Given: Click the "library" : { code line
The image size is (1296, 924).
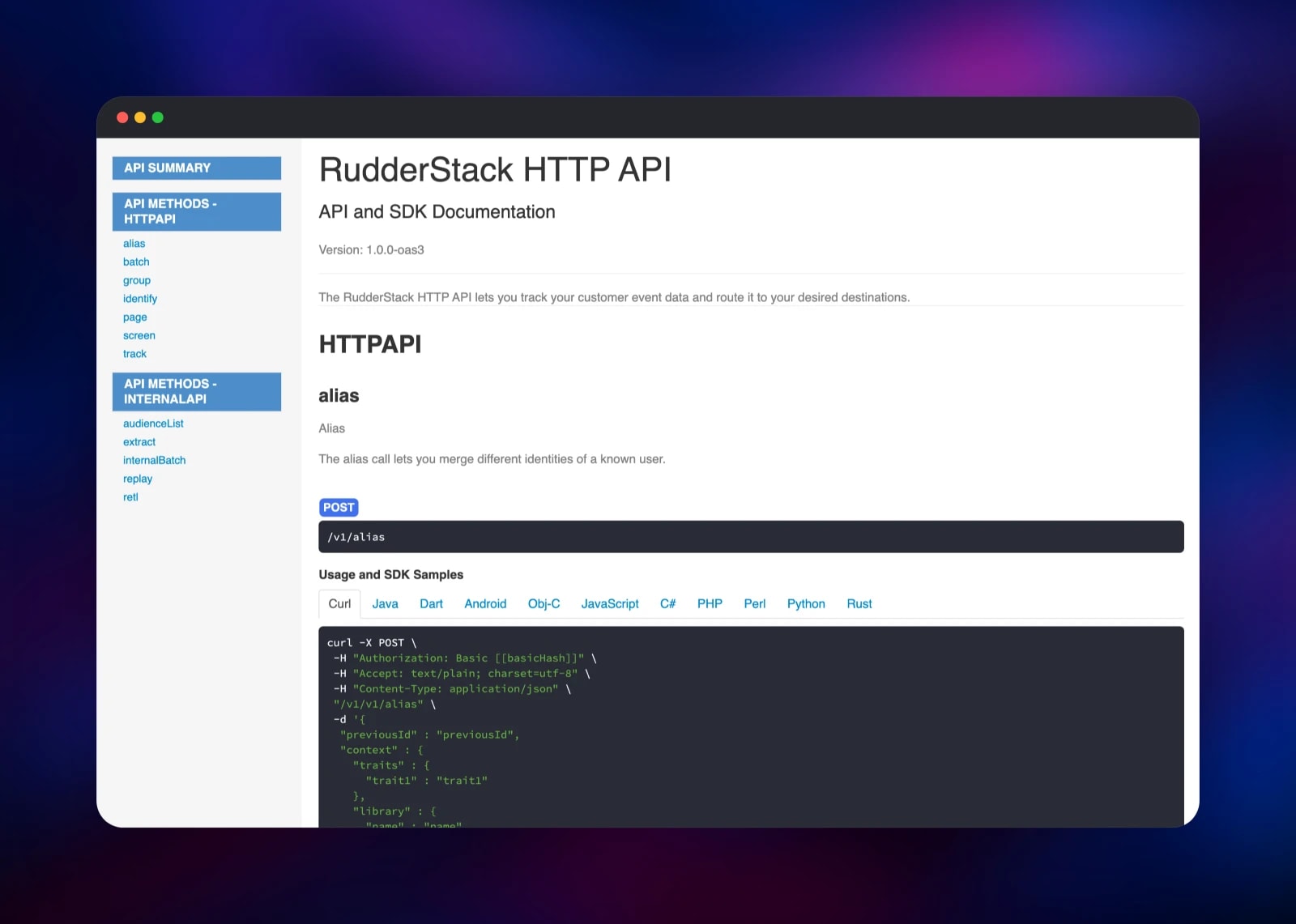Looking at the screenshot, I should [x=394, y=811].
